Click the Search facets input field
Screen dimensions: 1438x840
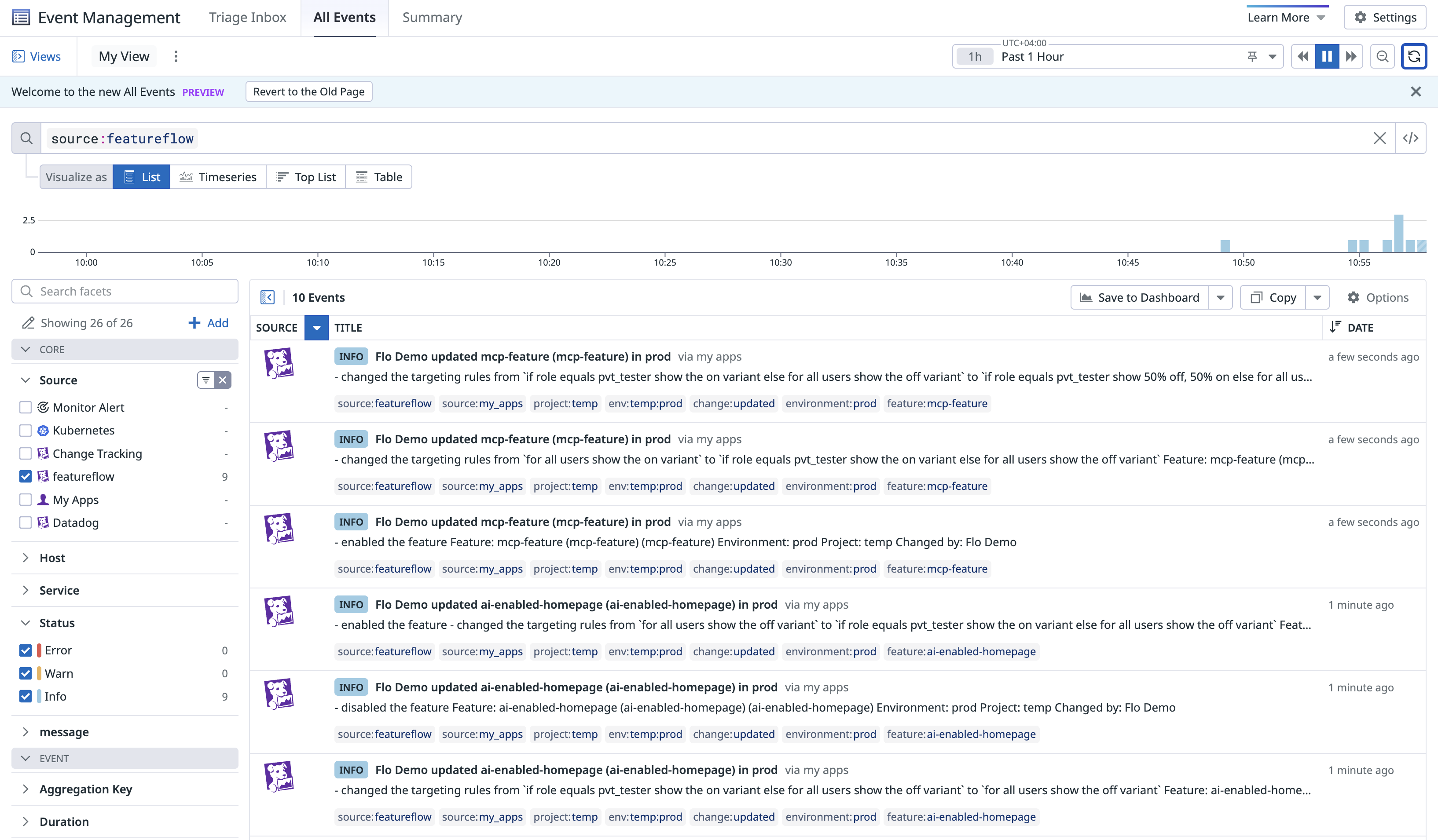point(125,291)
